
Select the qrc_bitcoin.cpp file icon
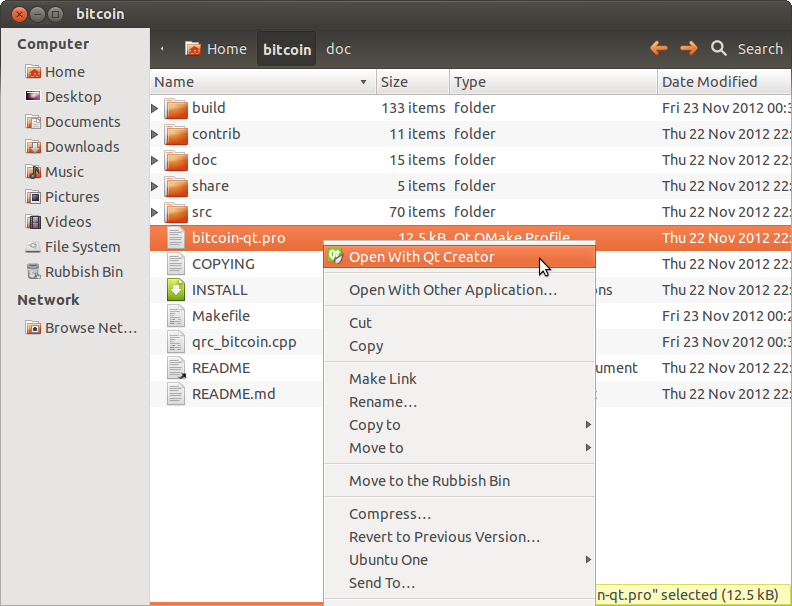(x=176, y=342)
